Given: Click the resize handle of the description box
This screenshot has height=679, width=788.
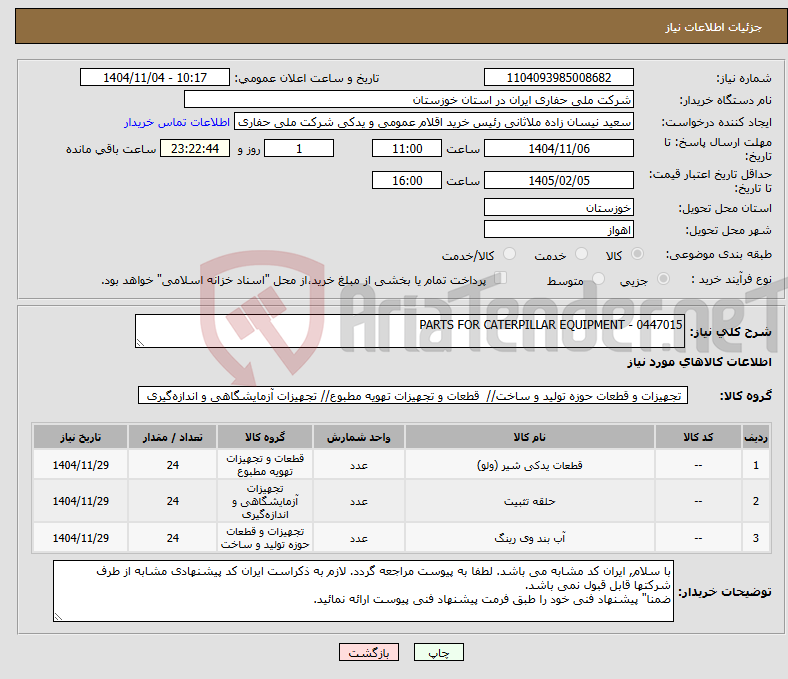Looking at the screenshot, I should [x=140, y=342].
